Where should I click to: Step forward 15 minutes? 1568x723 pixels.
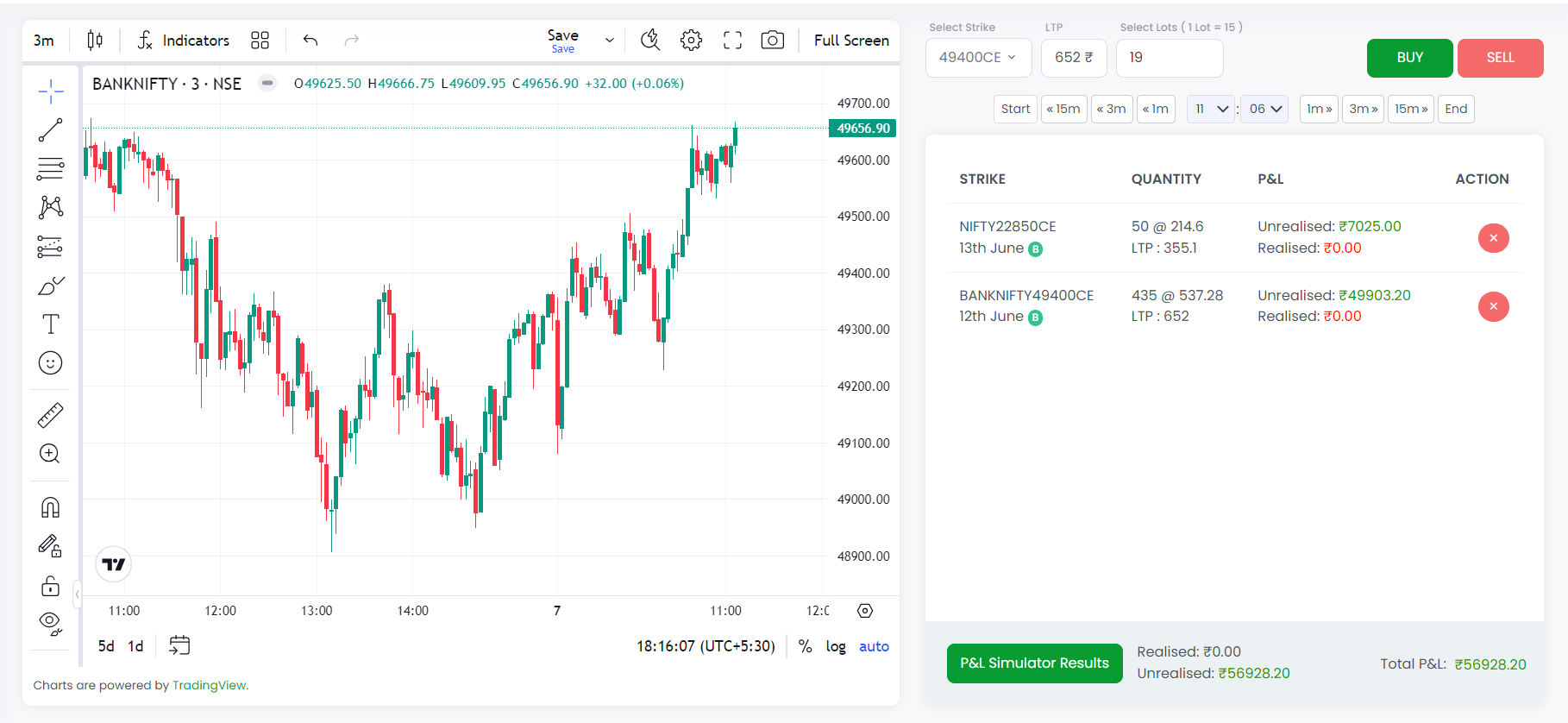pos(1411,109)
